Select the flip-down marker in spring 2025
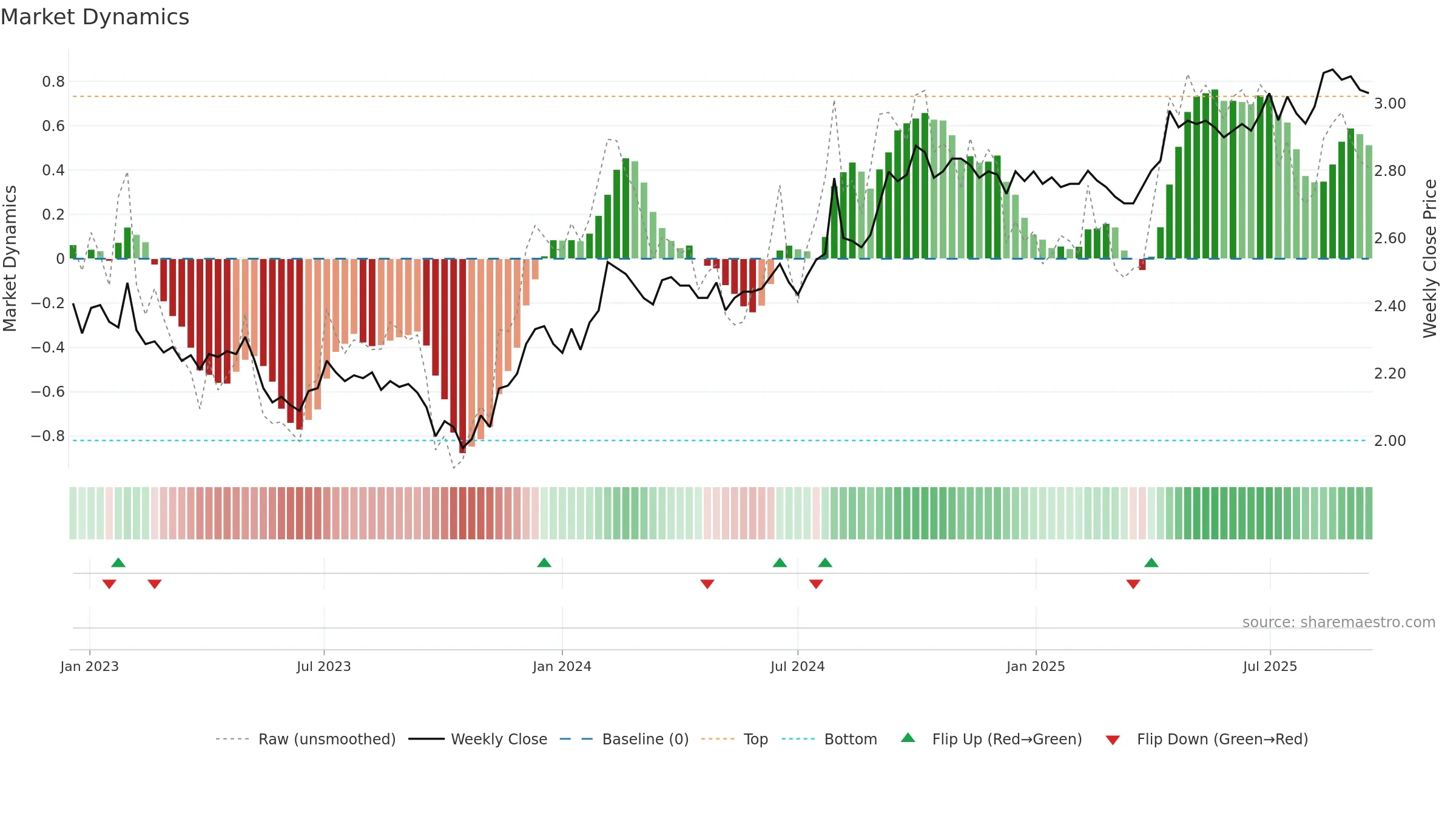 (1133, 584)
